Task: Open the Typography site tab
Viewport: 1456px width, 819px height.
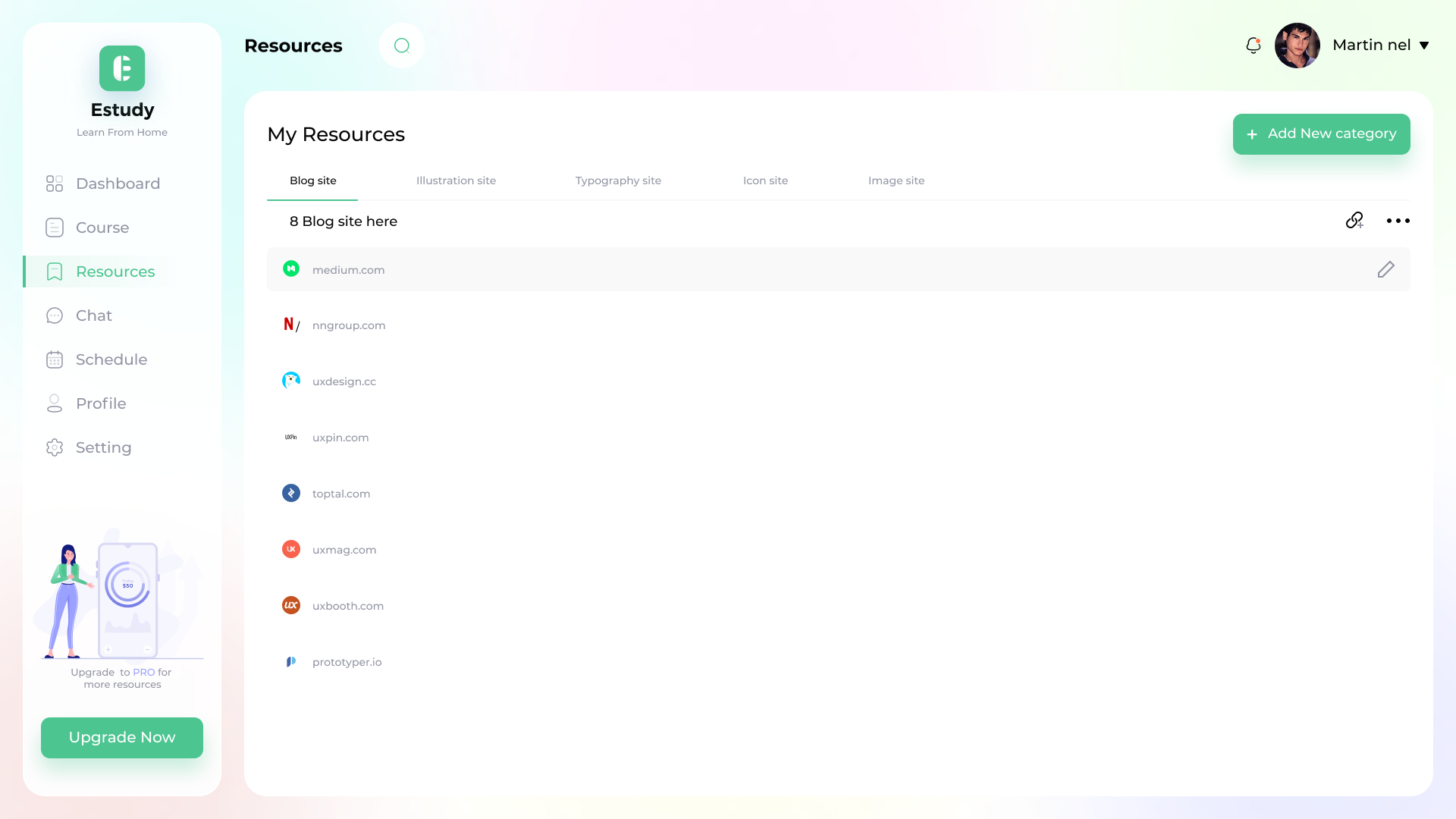Action: [x=618, y=180]
